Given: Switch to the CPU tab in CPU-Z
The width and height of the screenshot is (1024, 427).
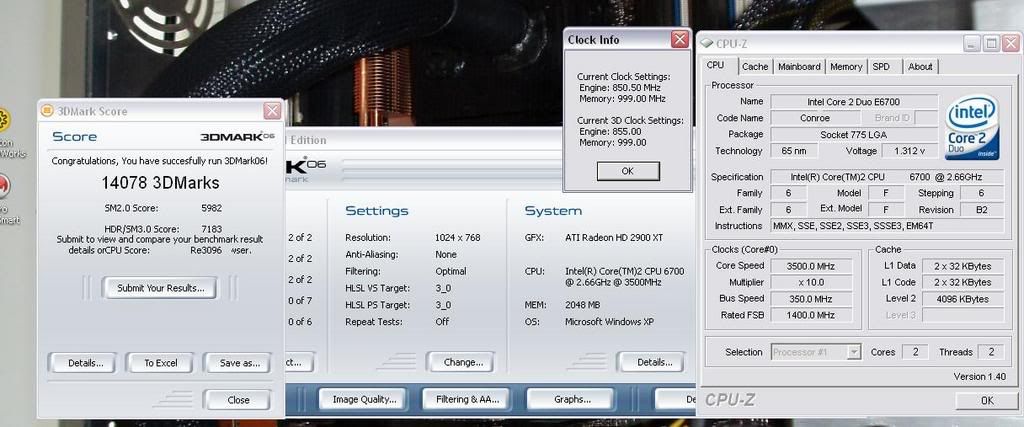Looking at the screenshot, I should [716, 65].
